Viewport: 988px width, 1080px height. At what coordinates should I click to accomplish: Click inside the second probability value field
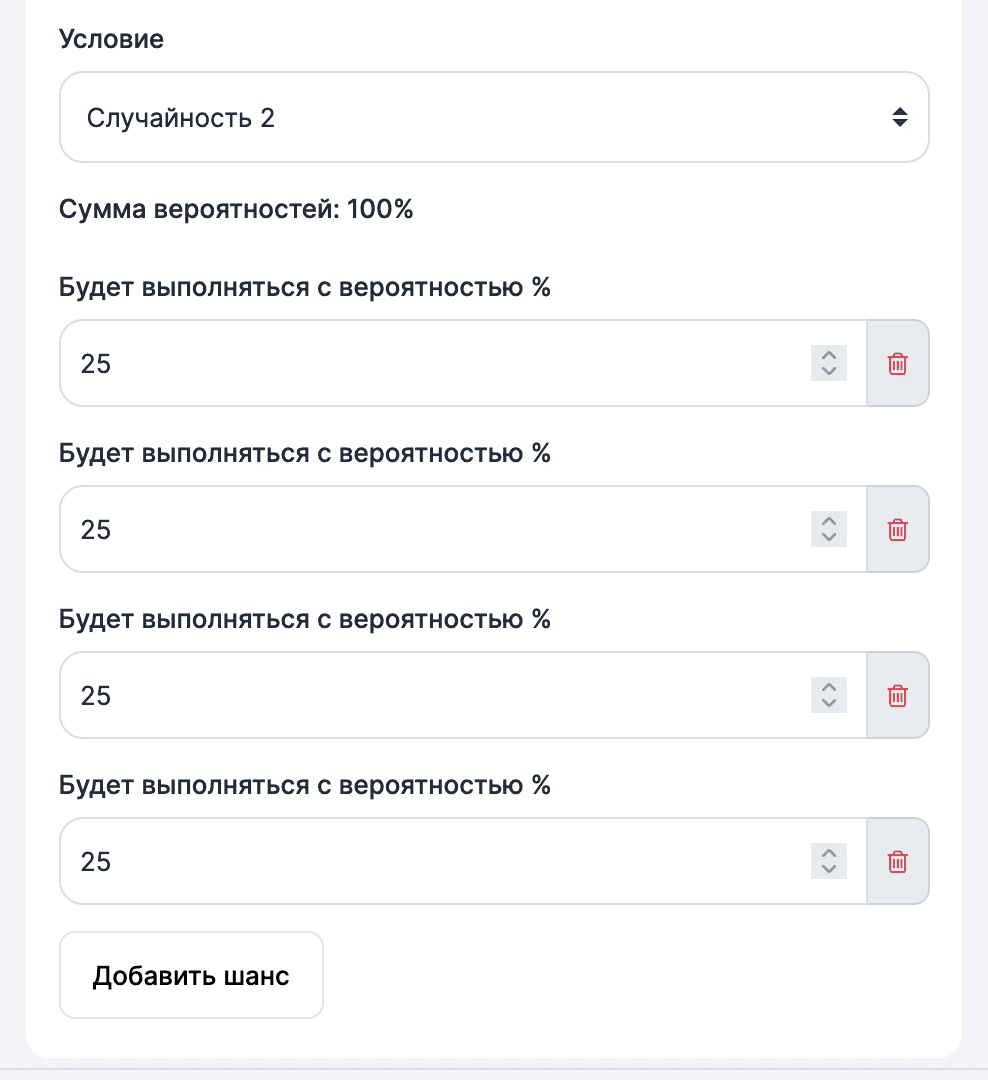pos(400,529)
